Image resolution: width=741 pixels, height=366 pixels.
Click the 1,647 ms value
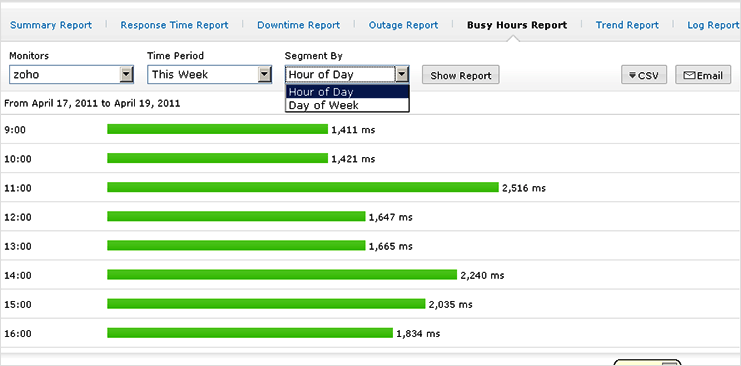(391, 218)
